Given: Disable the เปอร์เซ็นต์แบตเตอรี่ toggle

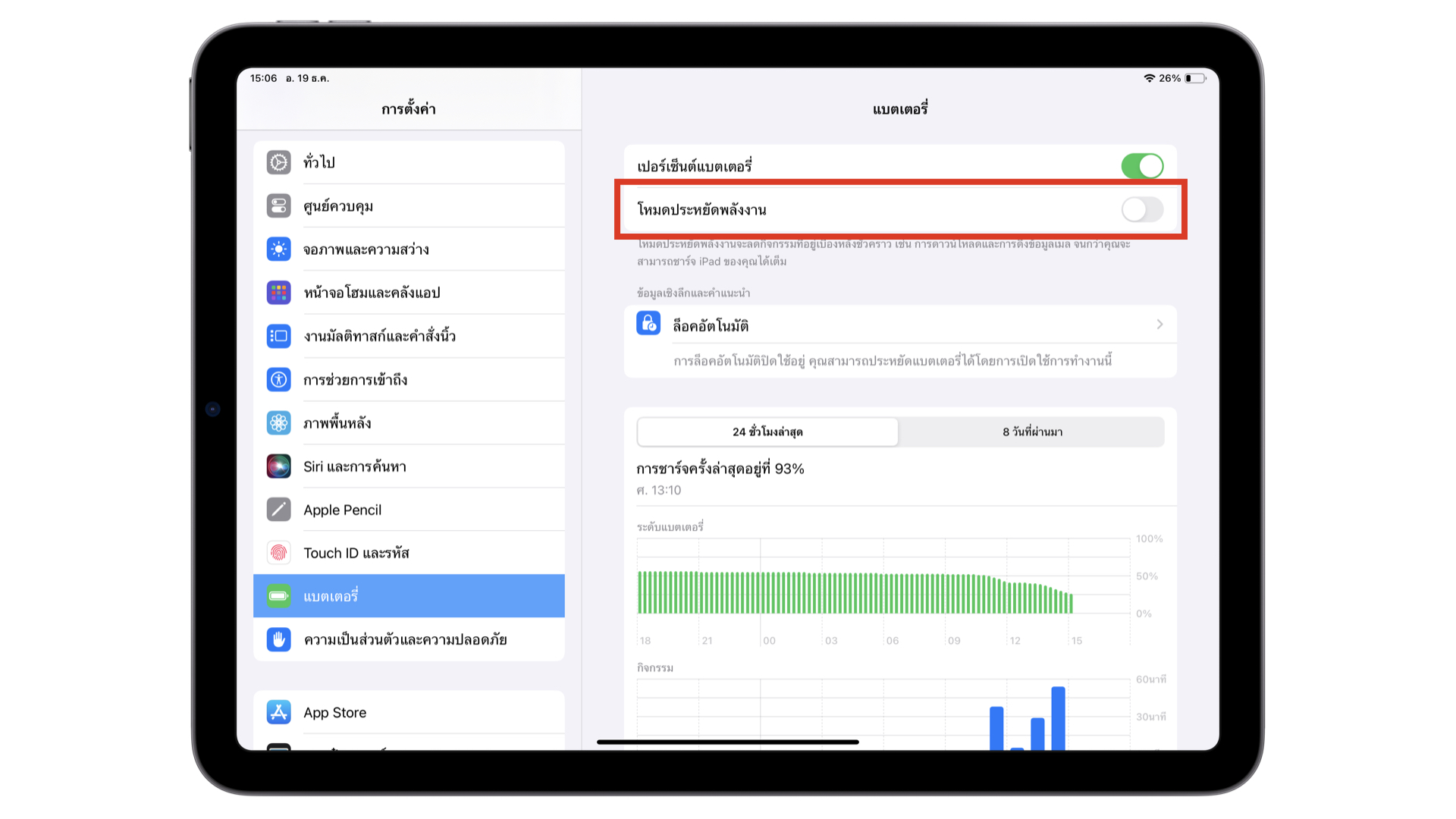Looking at the screenshot, I should 1142,165.
